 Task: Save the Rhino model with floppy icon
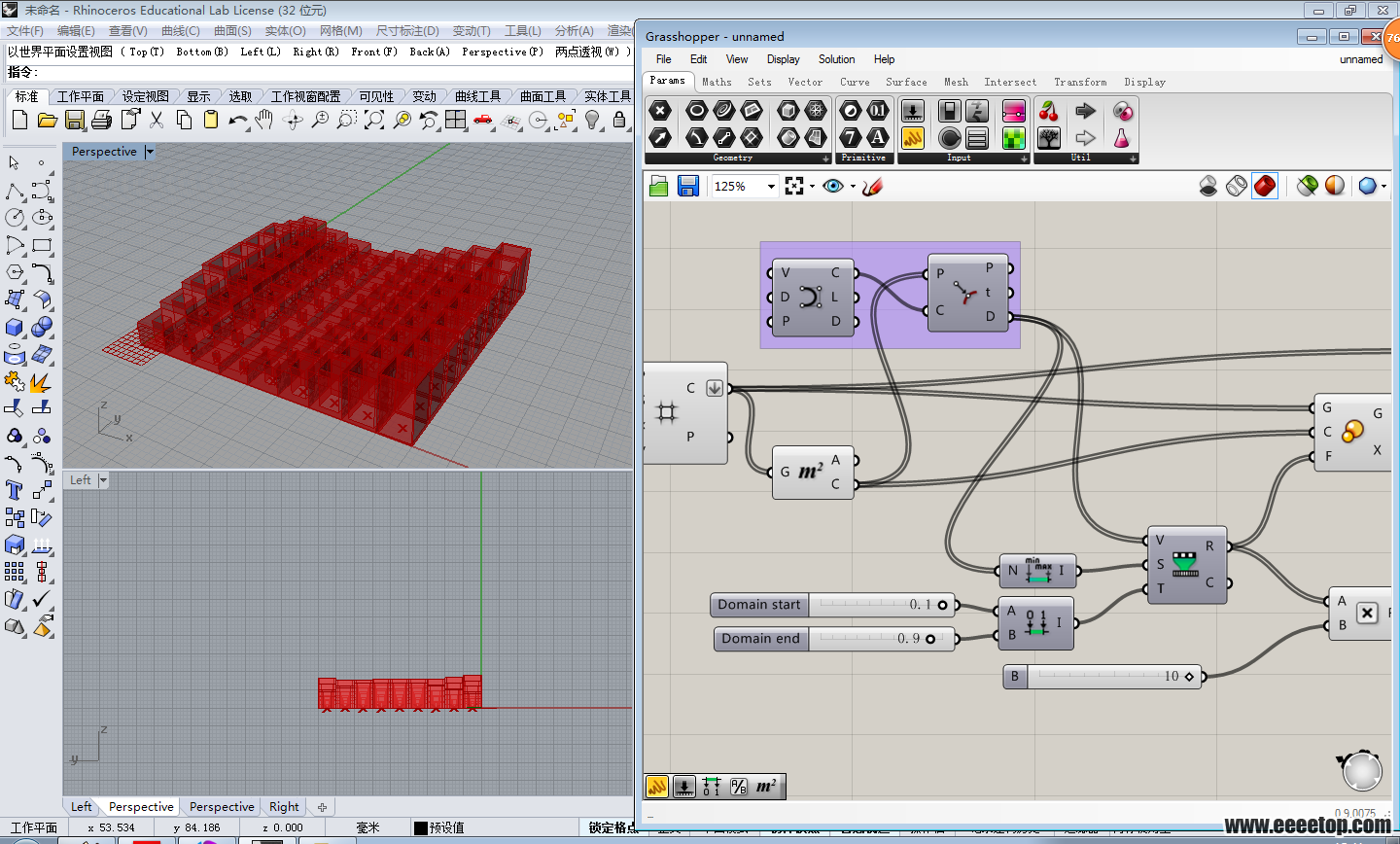point(75,120)
